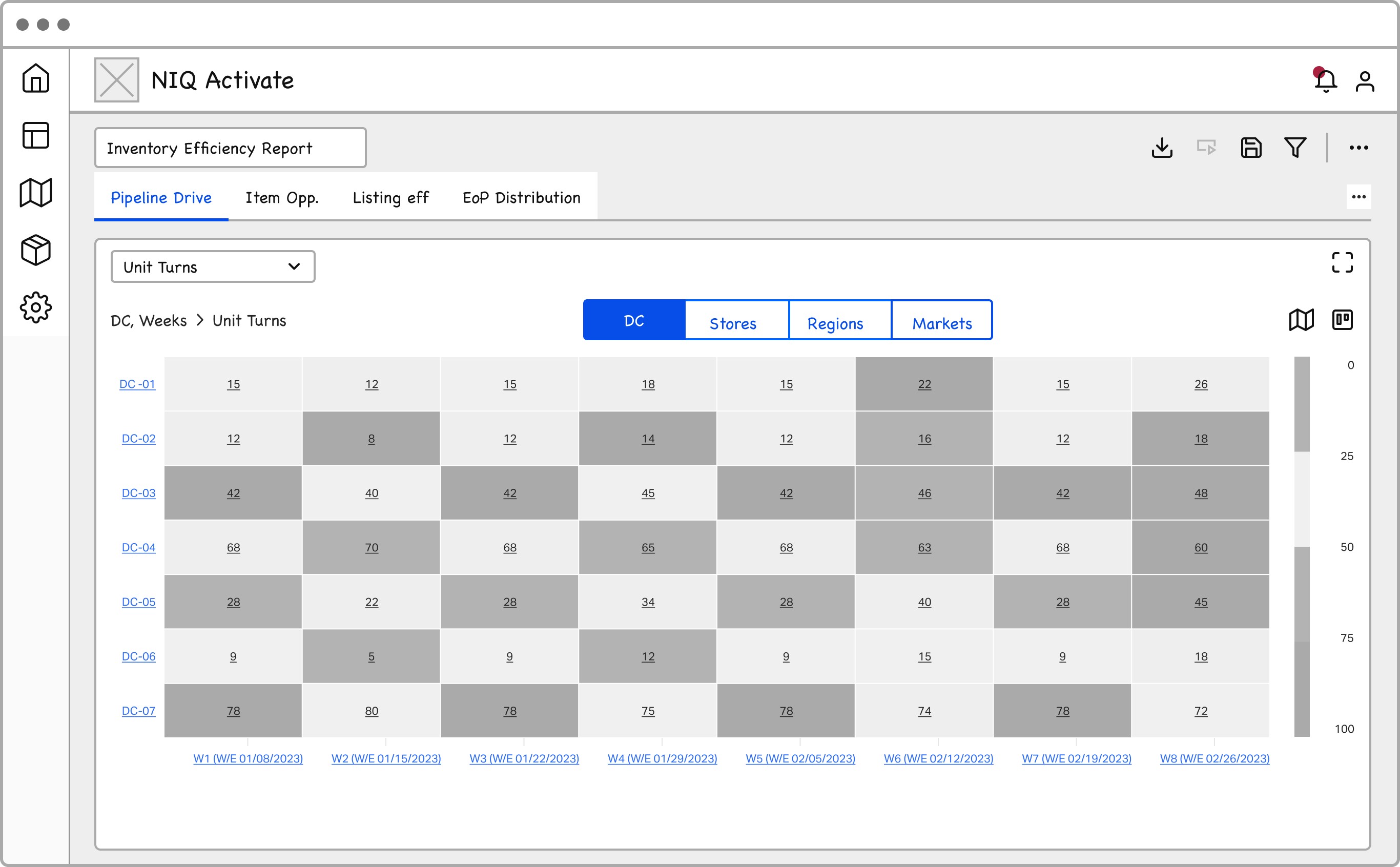
Task: Open the three-dots menu in report toolbar
Action: click(x=1358, y=148)
